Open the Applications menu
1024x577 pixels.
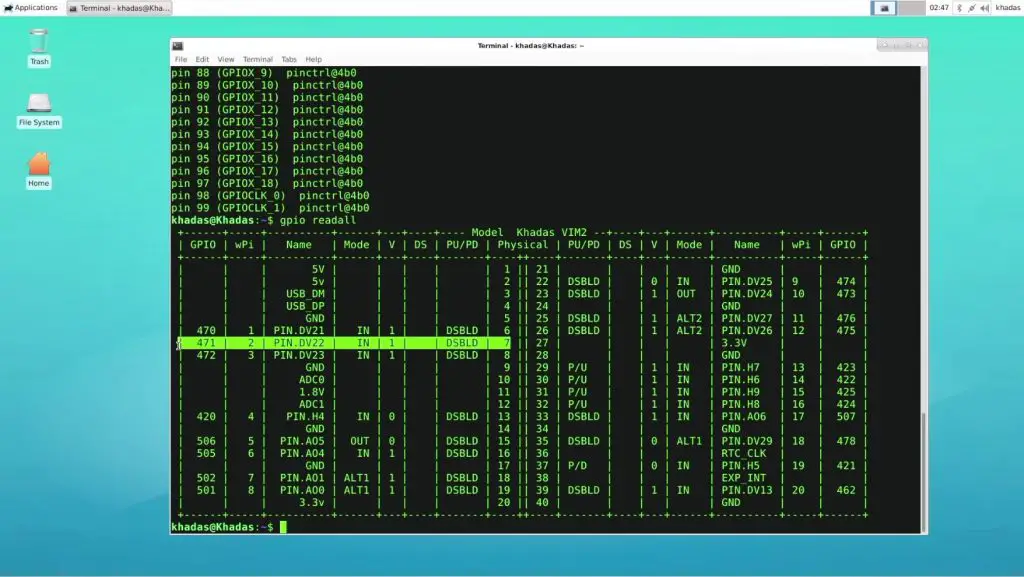(x=31, y=7)
